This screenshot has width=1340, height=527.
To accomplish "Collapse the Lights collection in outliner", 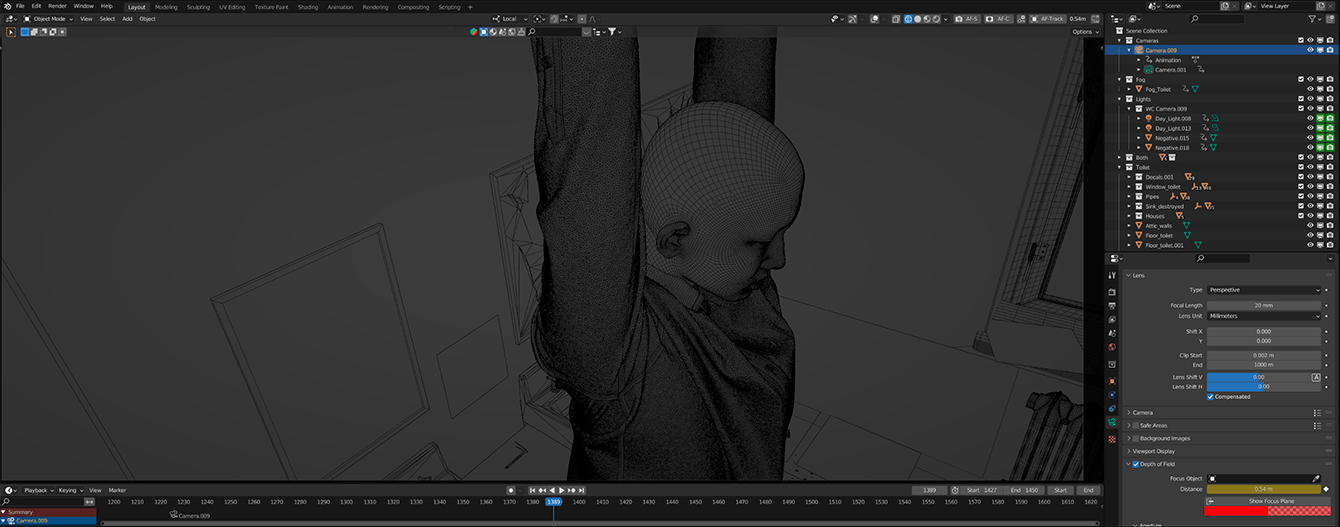I will point(1121,99).
